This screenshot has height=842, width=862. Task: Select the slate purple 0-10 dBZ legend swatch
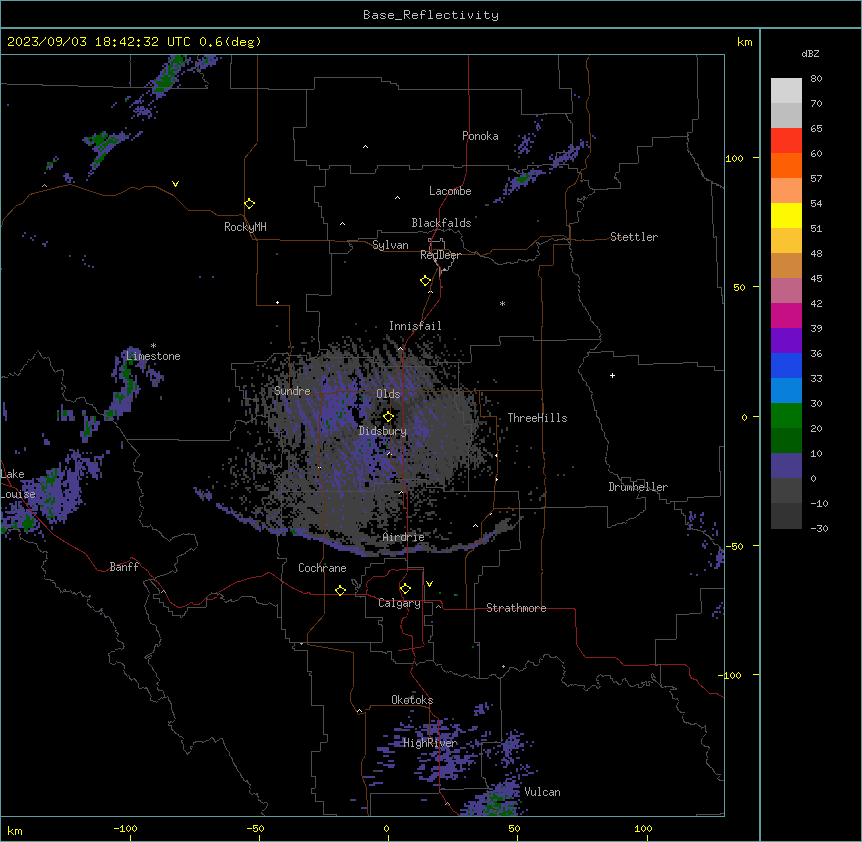point(786,466)
